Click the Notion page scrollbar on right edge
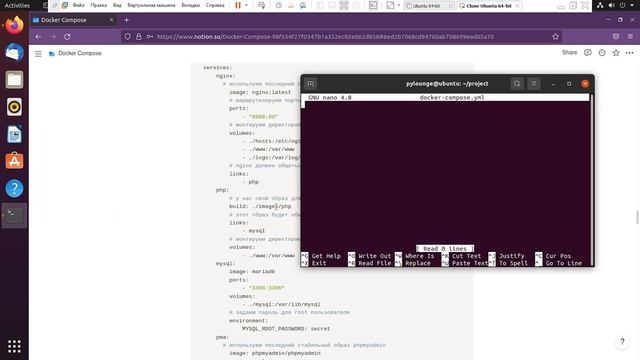640x360 pixels. 637,217
